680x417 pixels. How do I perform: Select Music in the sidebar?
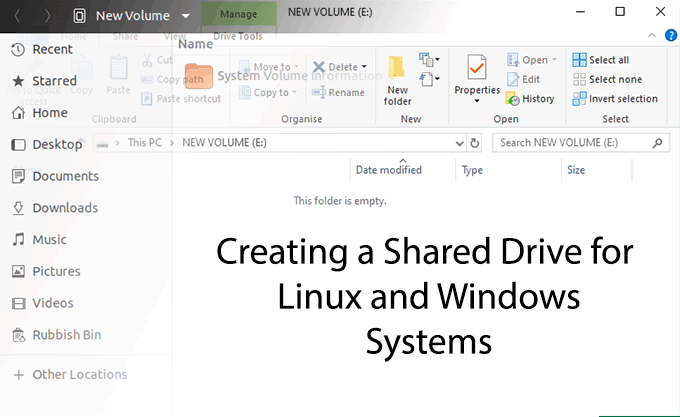tap(49, 240)
